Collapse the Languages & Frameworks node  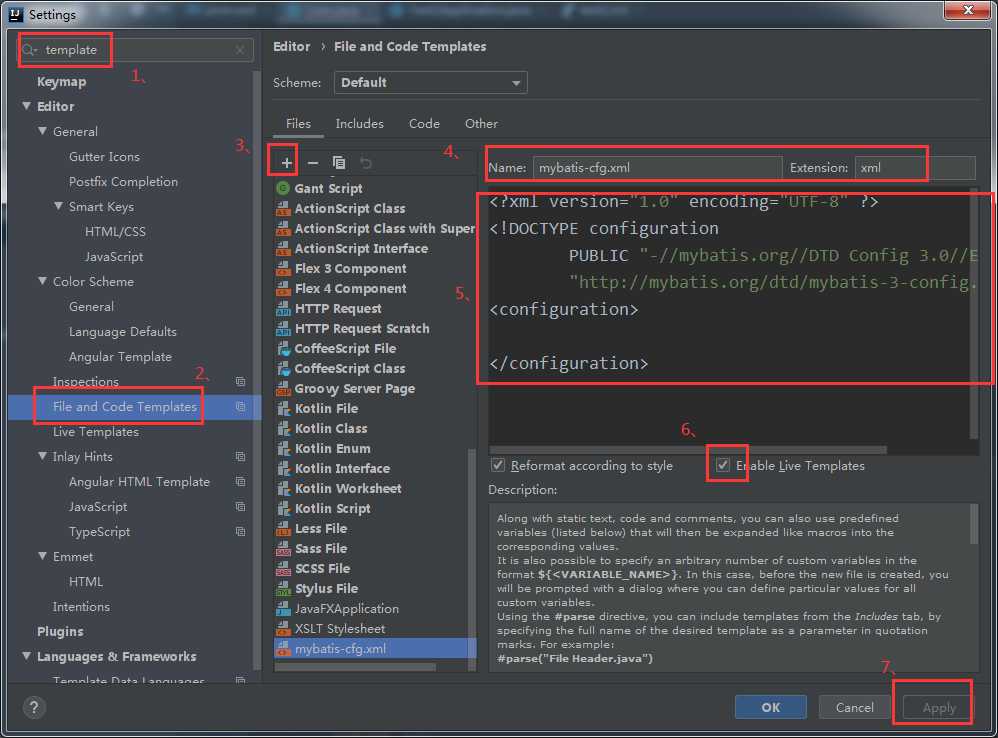[x=26, y=656]
